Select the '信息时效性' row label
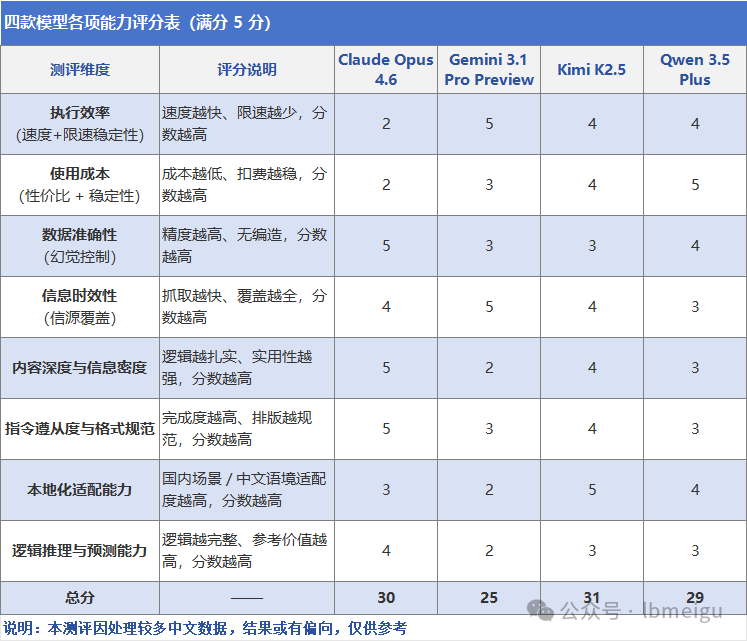This screenshot has width=747, height=641. [x=80, y=296]
